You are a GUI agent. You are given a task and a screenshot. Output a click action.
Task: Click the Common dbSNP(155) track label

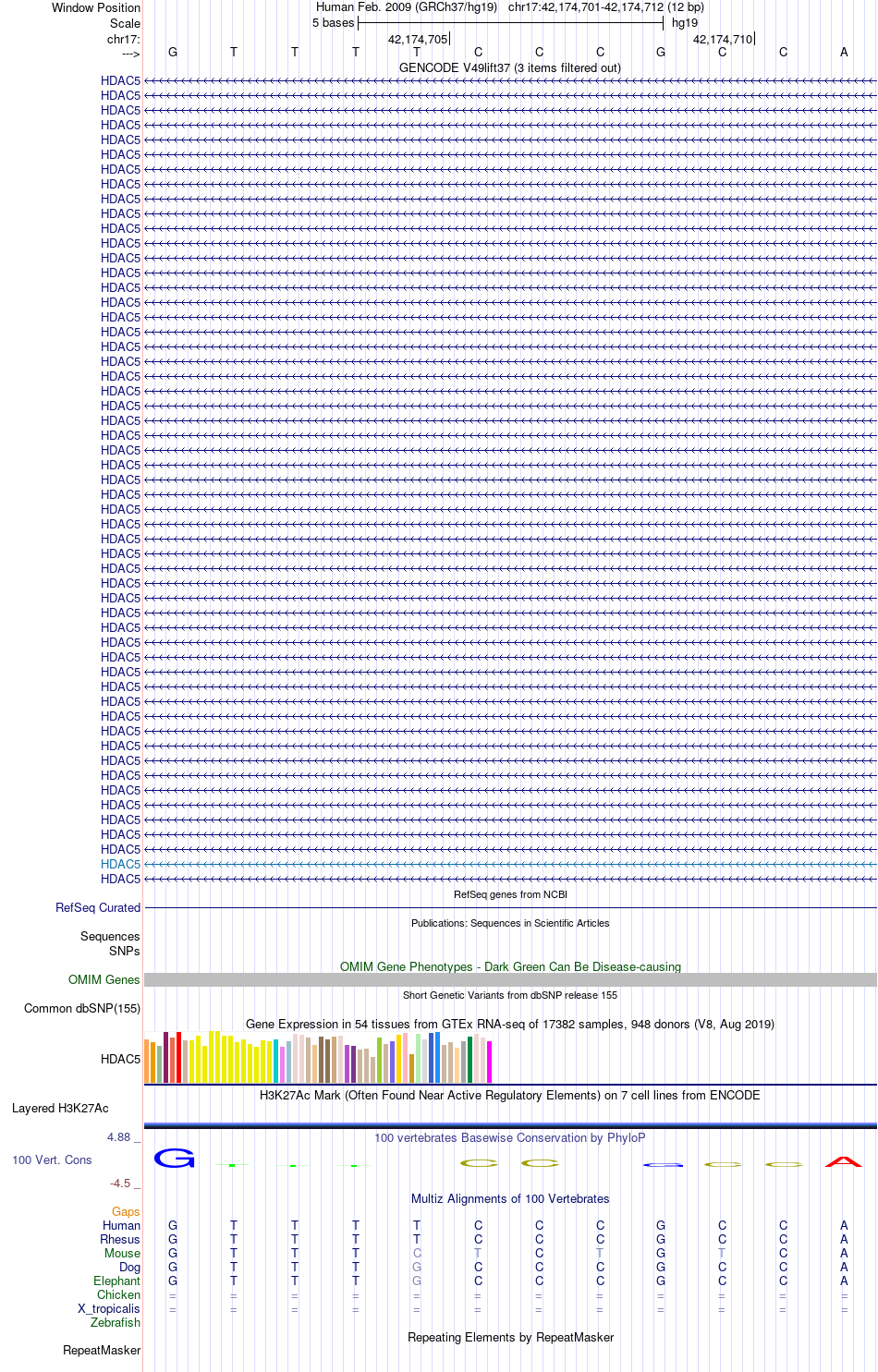tap(82, 1009)
